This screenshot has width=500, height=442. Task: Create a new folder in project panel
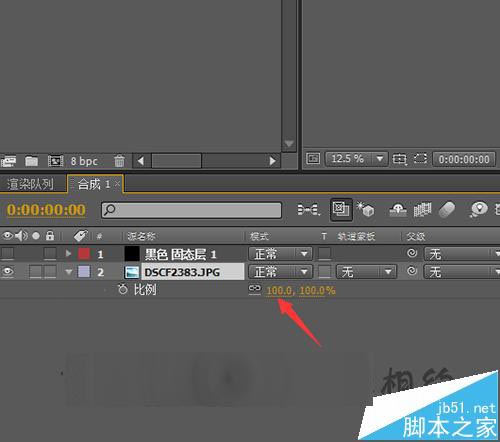coord(32,161)
